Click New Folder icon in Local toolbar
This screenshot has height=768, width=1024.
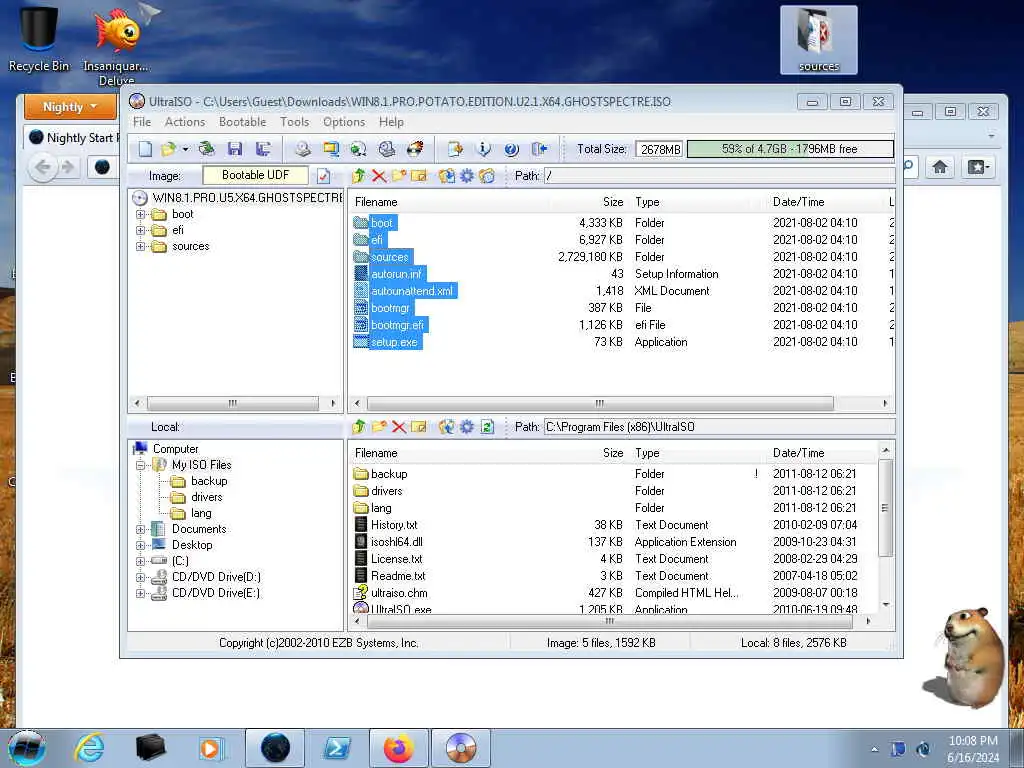[x=379, y=427]
